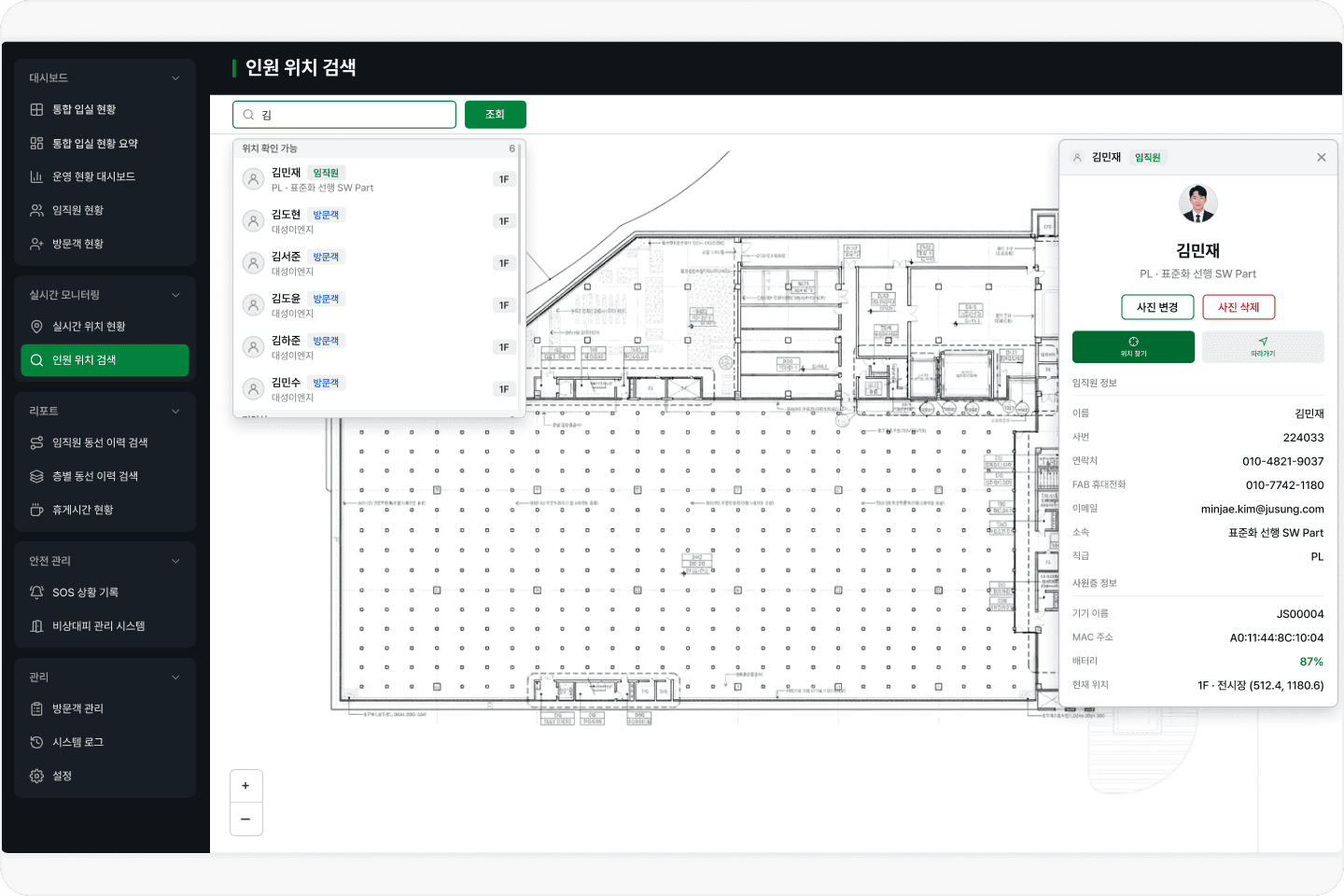1344x896 pixels.
Task: Open 실시간 위치 현황 menu item
Action: [105, 327]
